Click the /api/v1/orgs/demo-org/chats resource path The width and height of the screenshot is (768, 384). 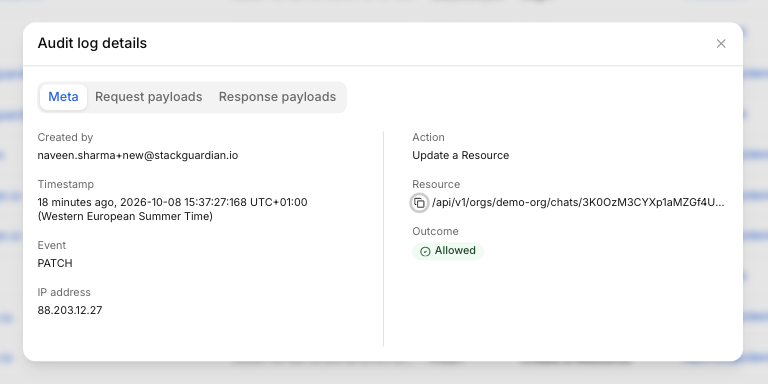[x=578, y=202]
